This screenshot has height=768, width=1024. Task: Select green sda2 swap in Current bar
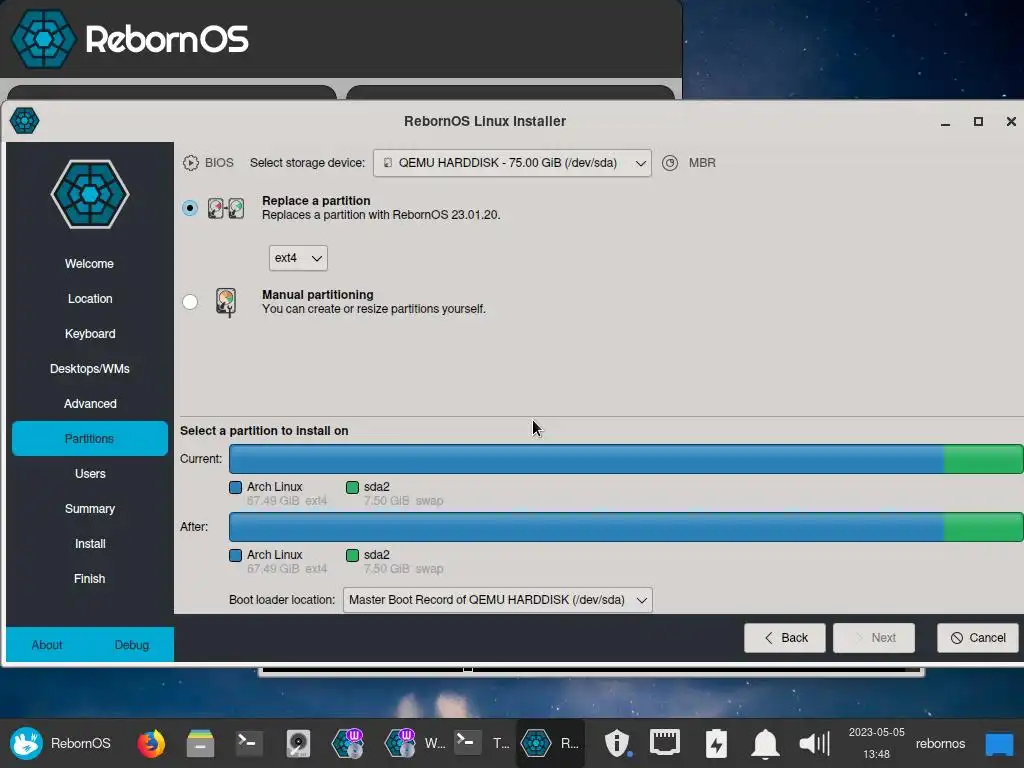click(x=983, y=458)
